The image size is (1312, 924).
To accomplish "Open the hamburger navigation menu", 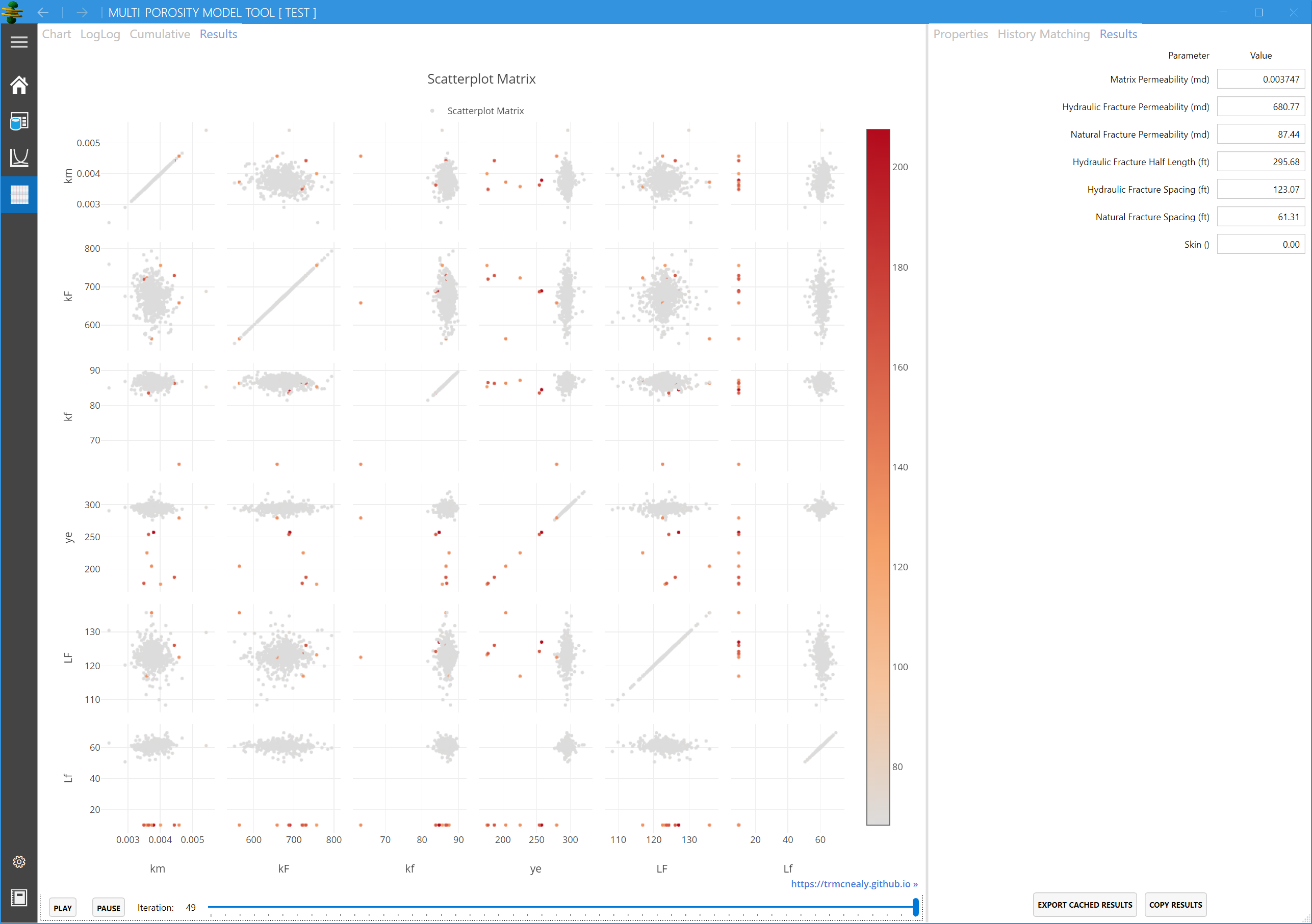I will tap(19, 42).
